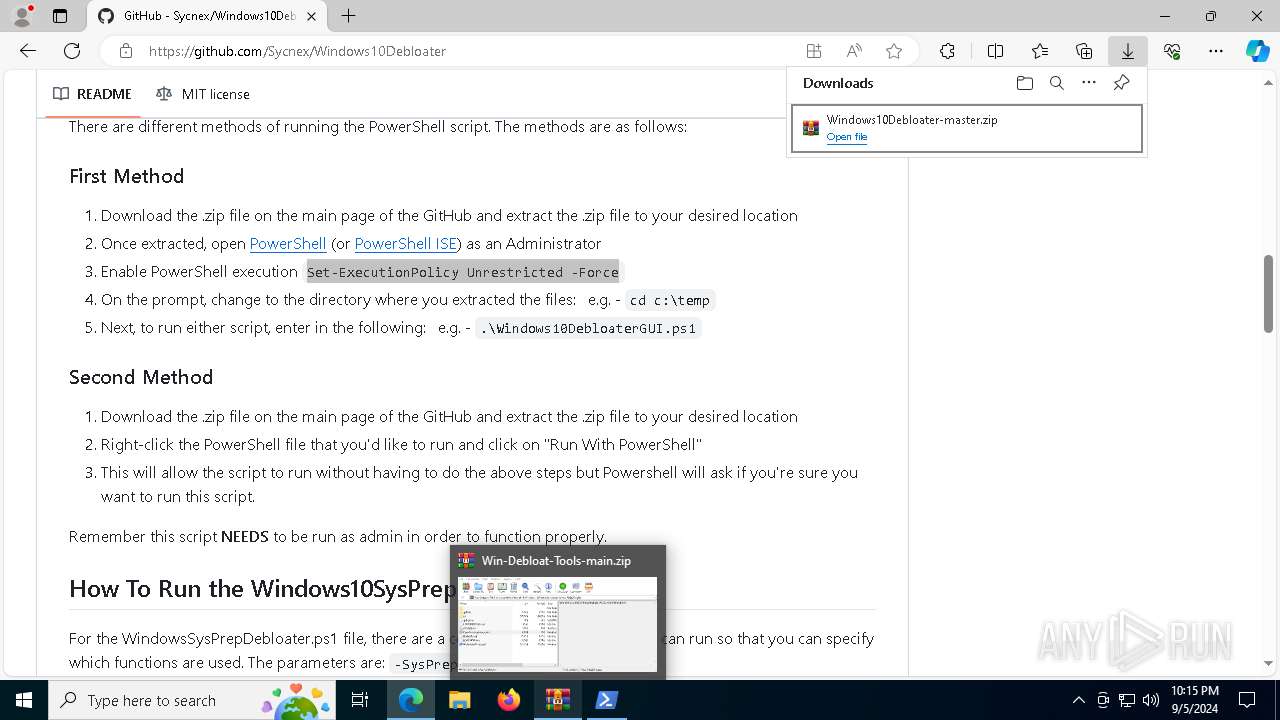The height and width of the screenshot is (720, 1280).
Task: Add page to favorites star
Action: pos(894,51)
